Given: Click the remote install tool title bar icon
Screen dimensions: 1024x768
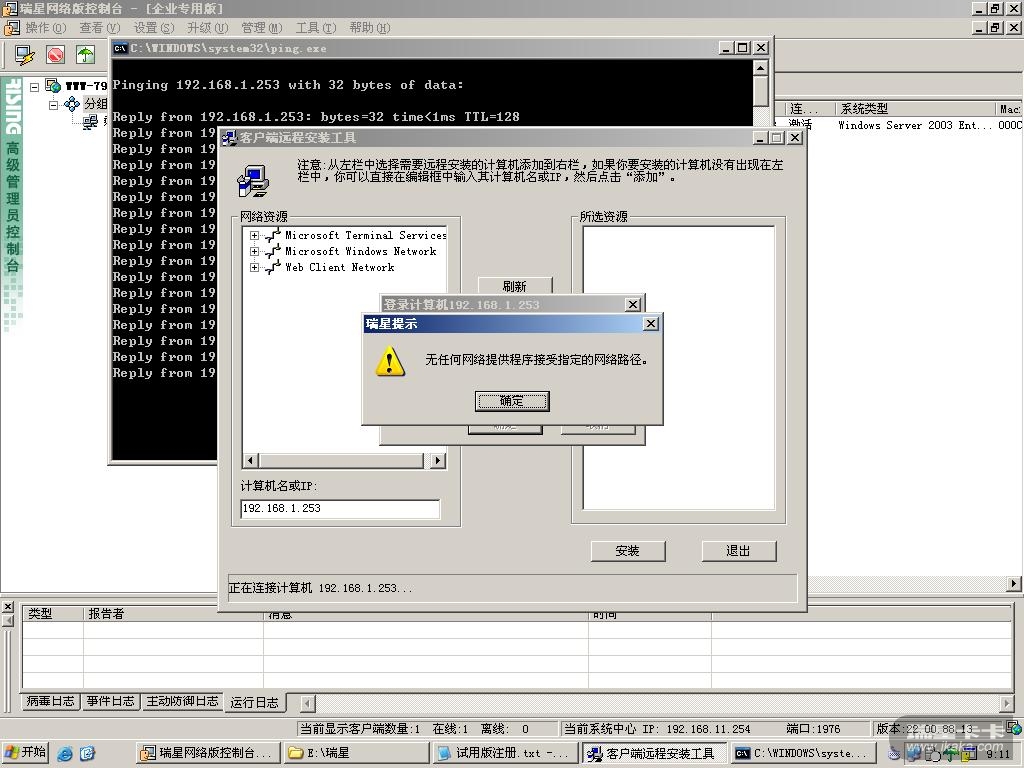Looking at the screenshot, I should pos(229,138).
